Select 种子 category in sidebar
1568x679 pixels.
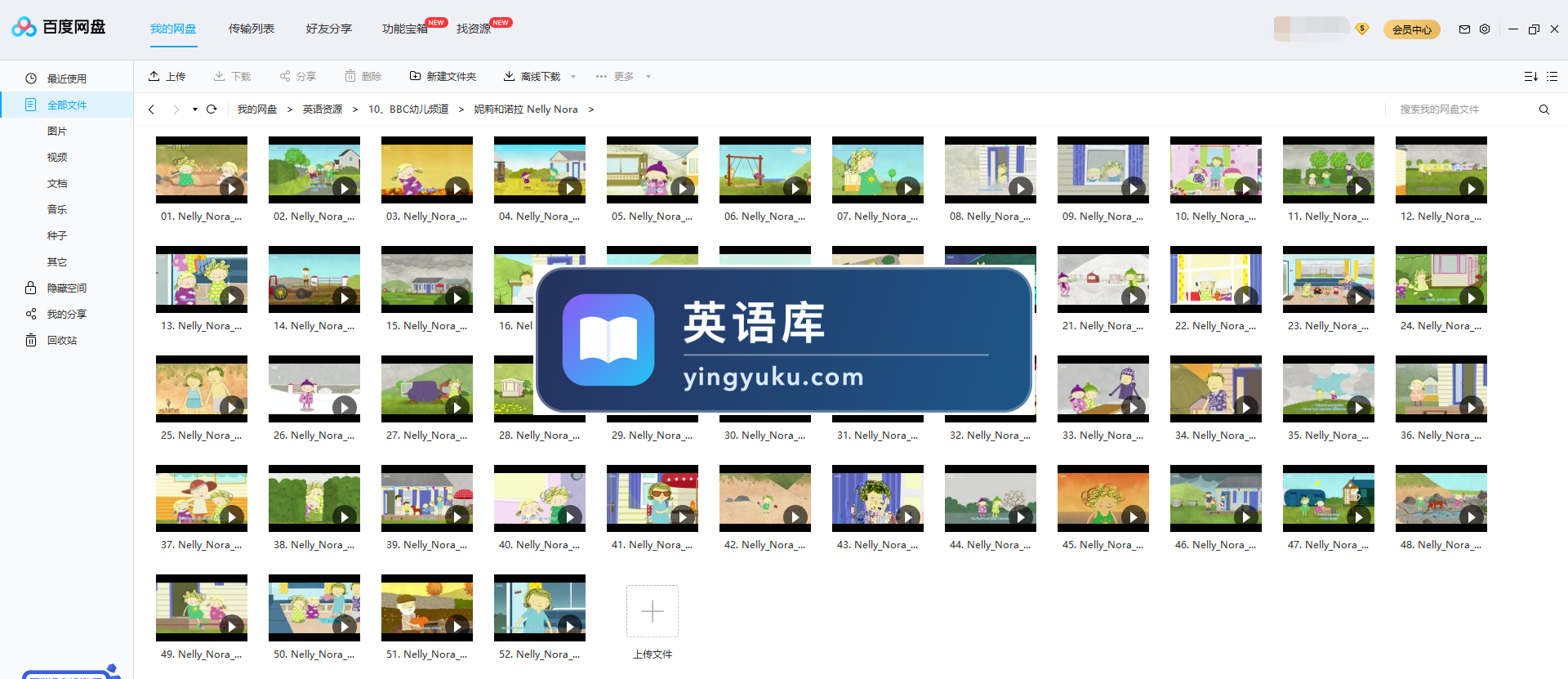[x=57, y=235]
